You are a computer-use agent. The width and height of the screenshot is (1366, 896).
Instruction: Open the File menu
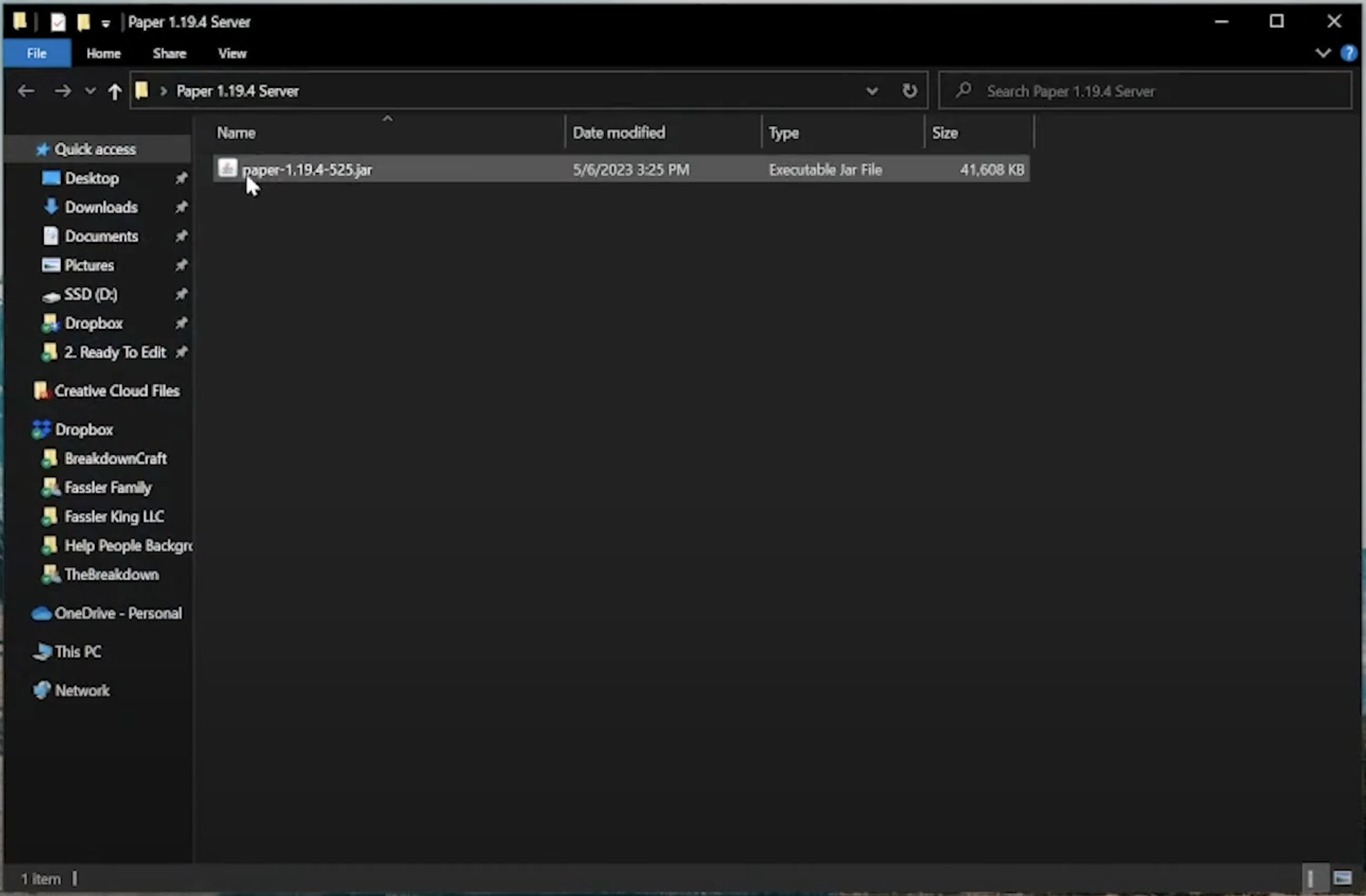click(x=37, y=53)
